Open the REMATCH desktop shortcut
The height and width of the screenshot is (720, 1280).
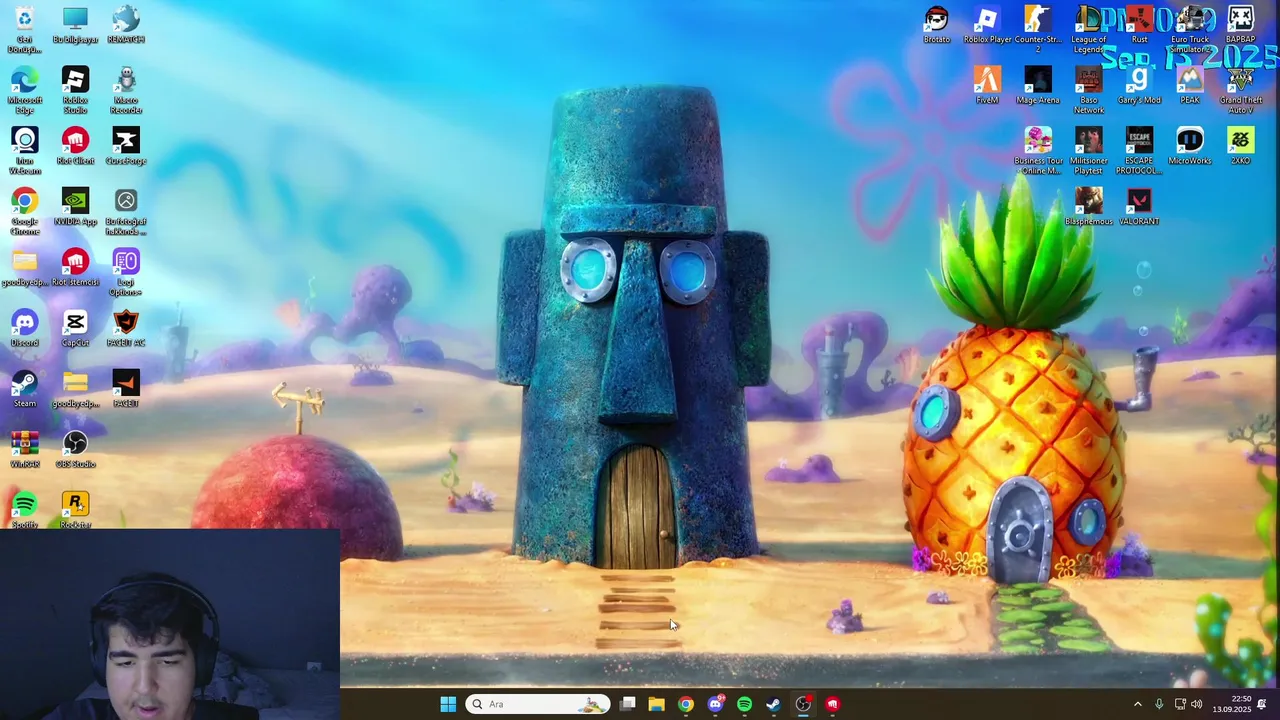point(126,26)
